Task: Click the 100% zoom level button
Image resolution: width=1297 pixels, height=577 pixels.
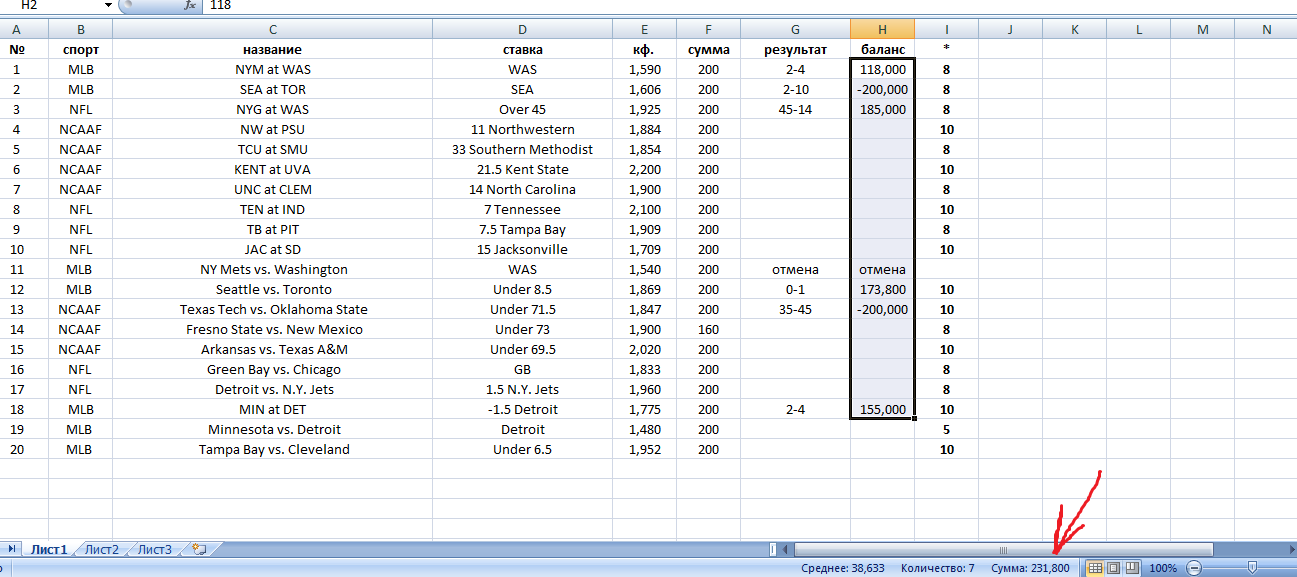Action: pyautogui.click(x=1163, y=568)
